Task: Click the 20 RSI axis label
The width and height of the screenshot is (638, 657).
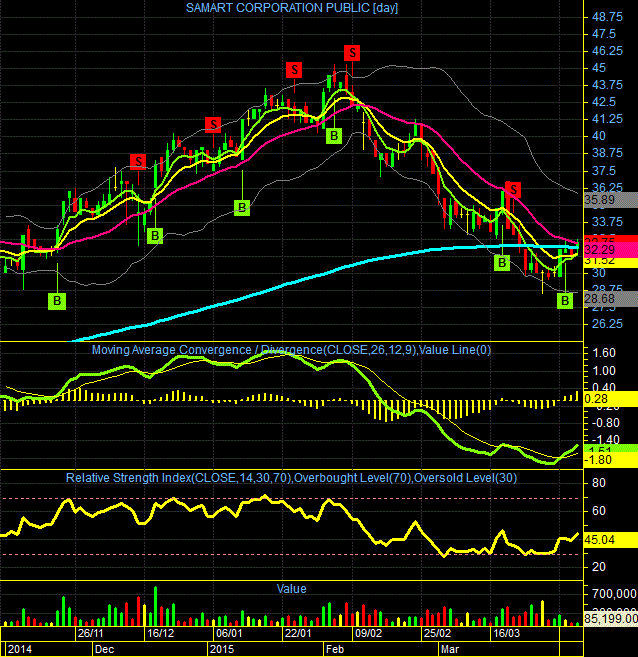Action: point(599,566)
